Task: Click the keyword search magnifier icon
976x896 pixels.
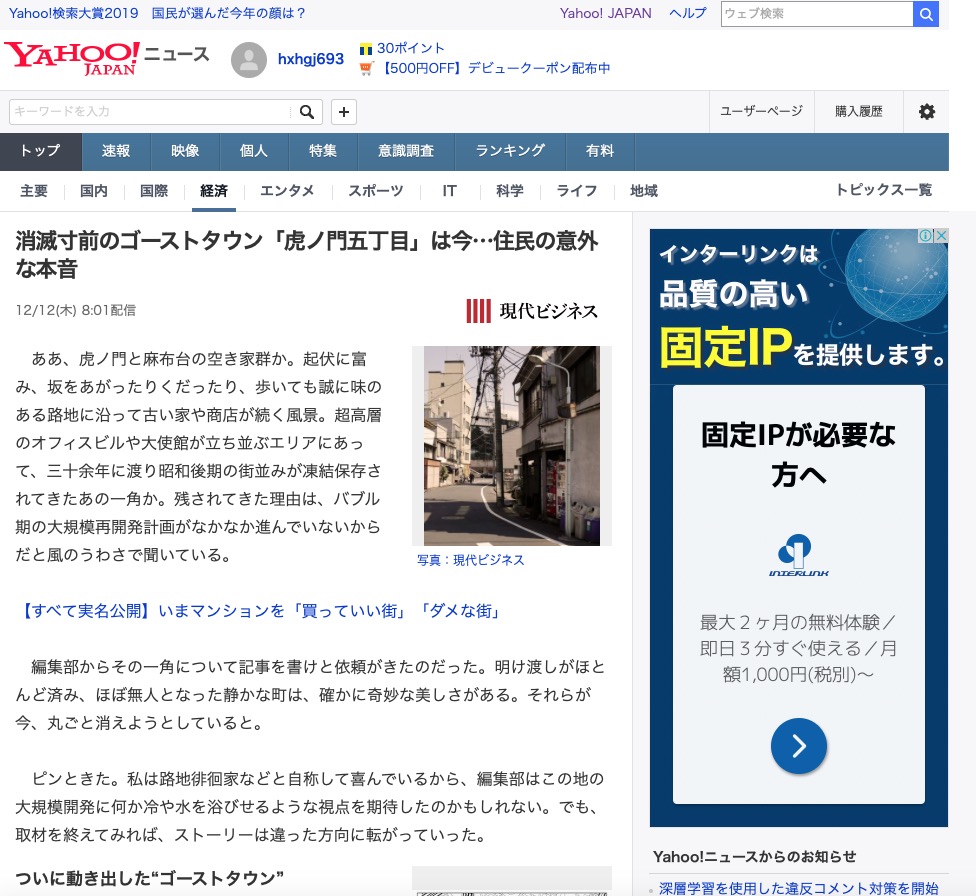Action: coord(307,111)
